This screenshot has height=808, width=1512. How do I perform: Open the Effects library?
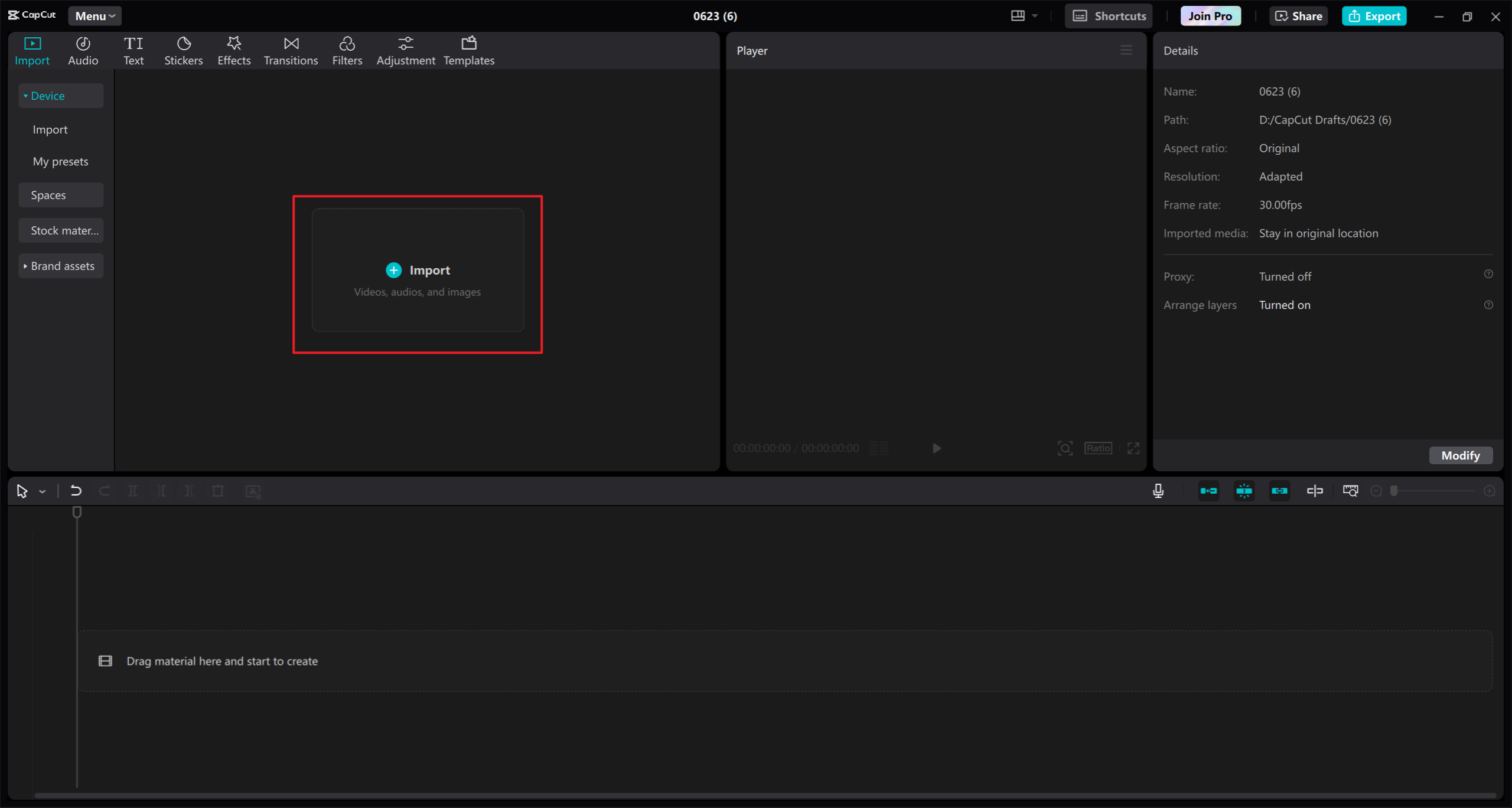tap(234, 51)
